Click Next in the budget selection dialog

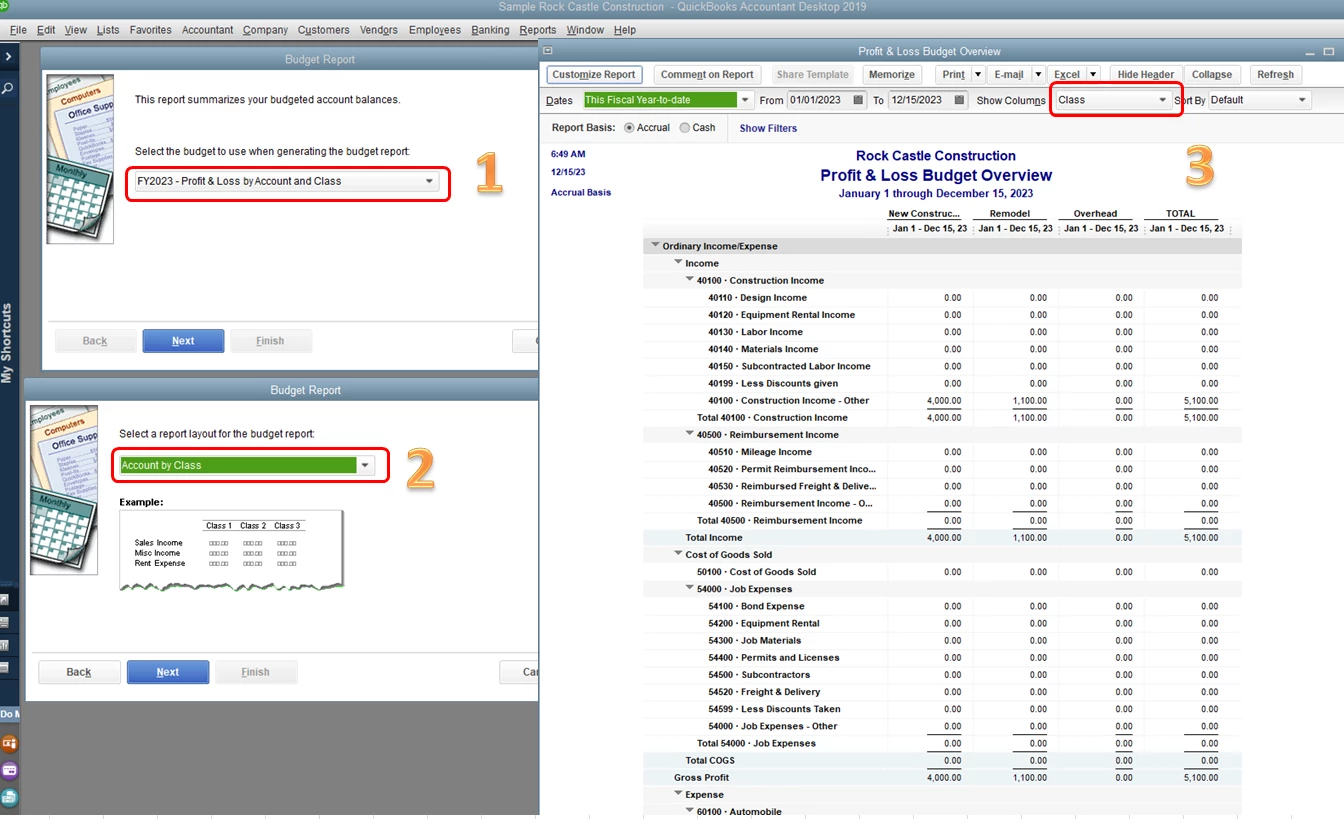[183, 341]
